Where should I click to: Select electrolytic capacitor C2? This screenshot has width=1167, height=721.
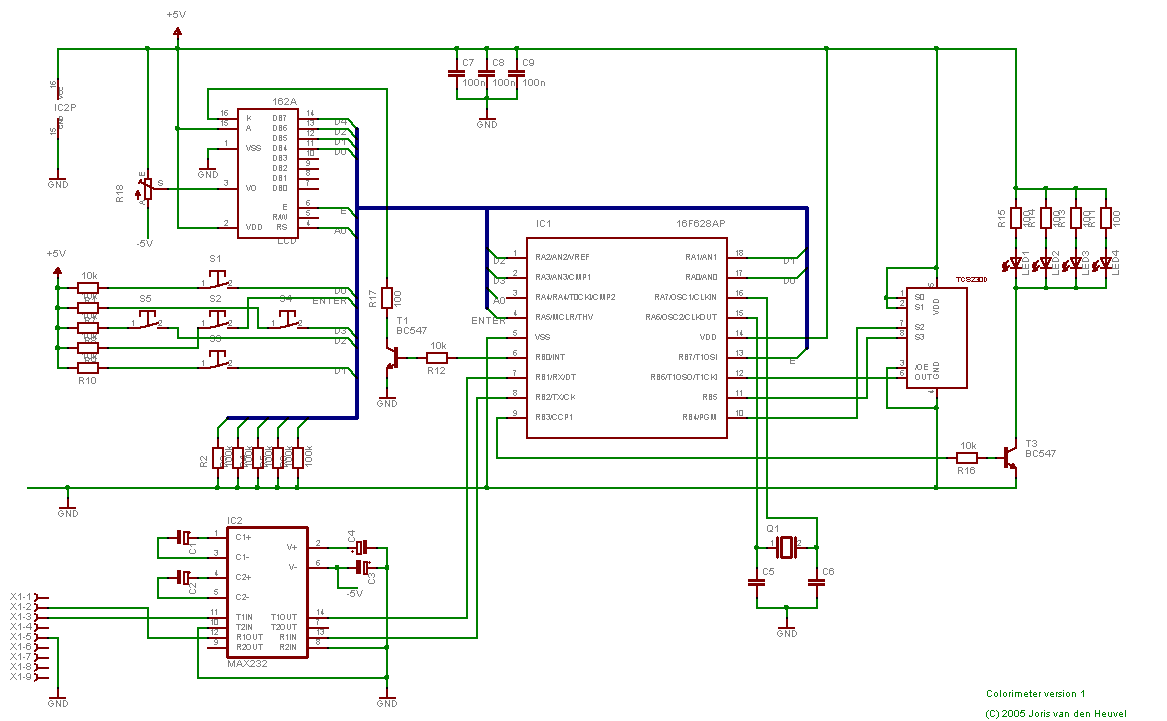pyautogui.click(x=183, y=577)
